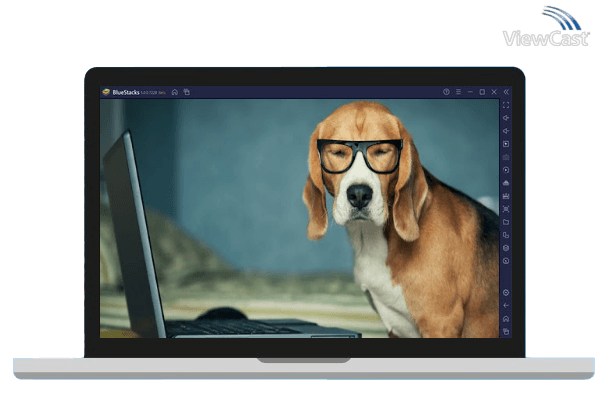Open multi-instance manager layers icon

pyautogui.click(x=506, y=248)
